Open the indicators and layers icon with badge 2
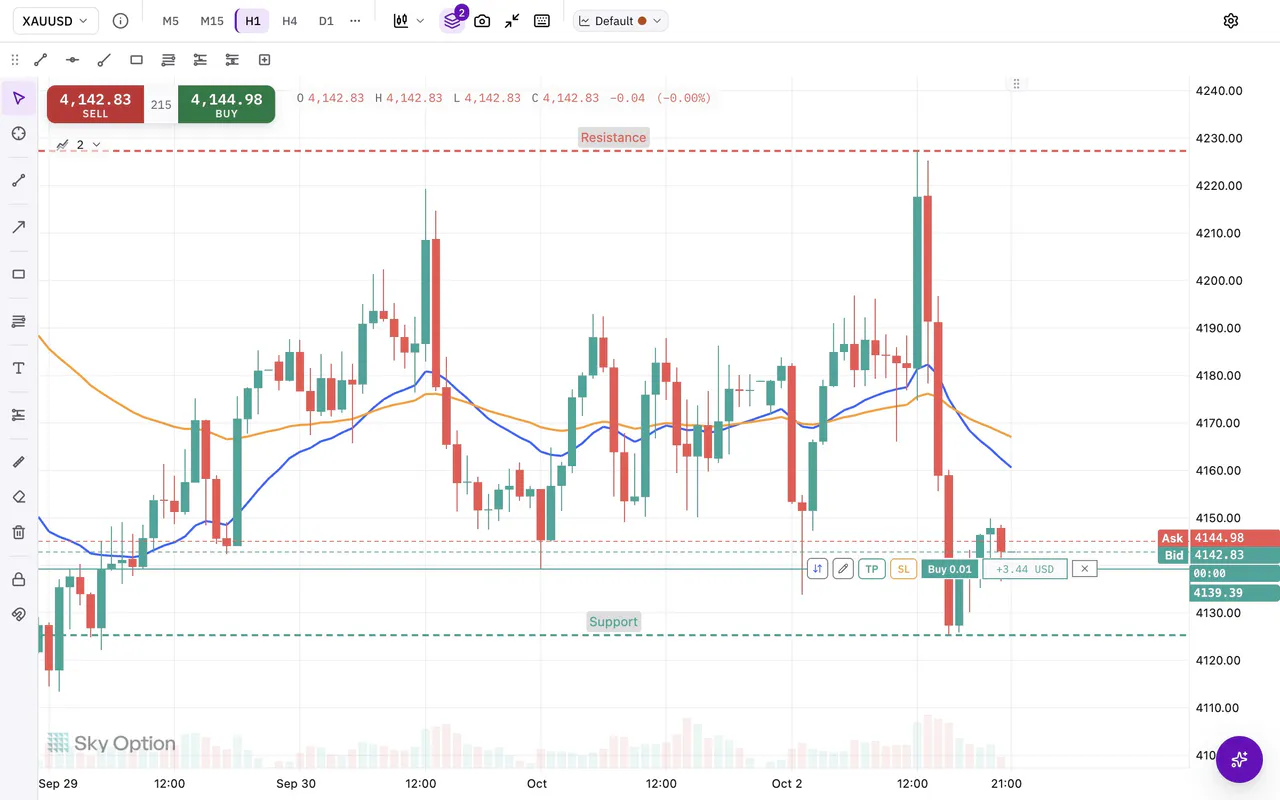Image resolution: width=1280 pixels, height=800 pixels. (x=454, y=20)
